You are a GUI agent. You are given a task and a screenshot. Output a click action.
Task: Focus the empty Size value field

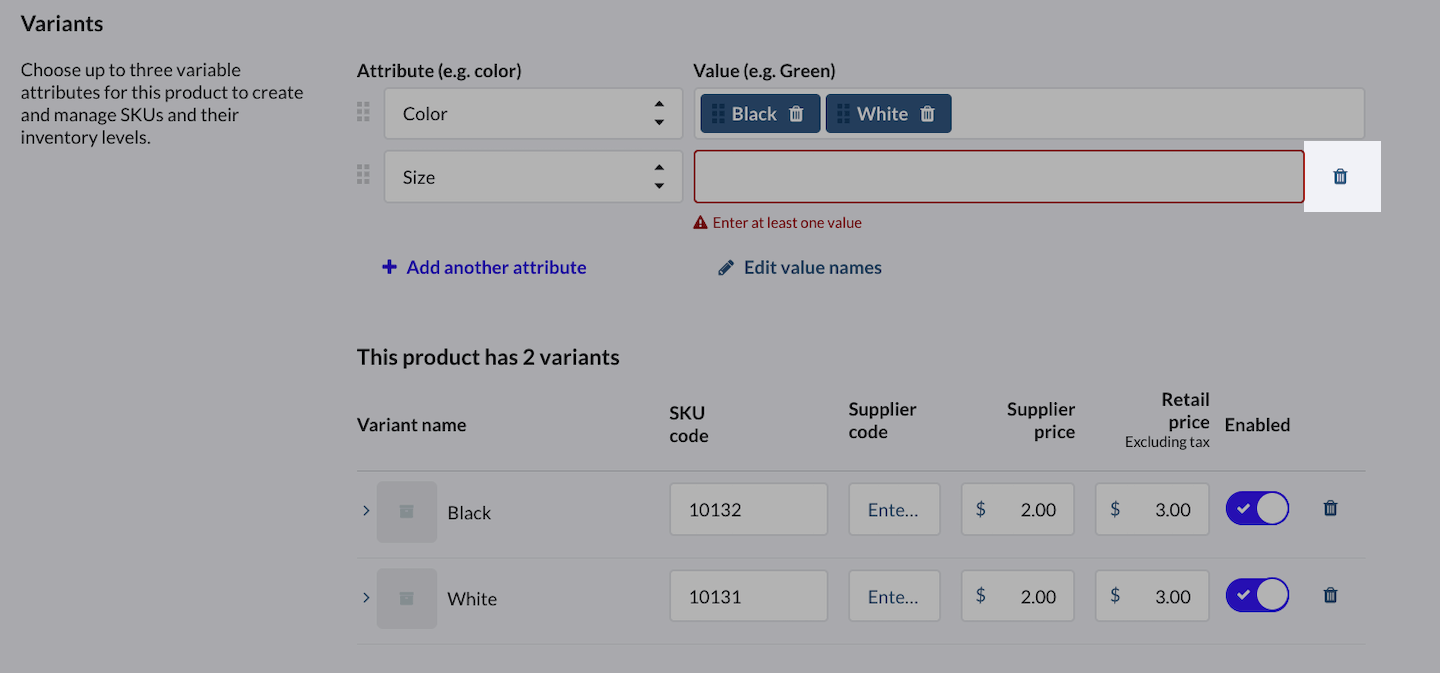[x=998, y=177]
